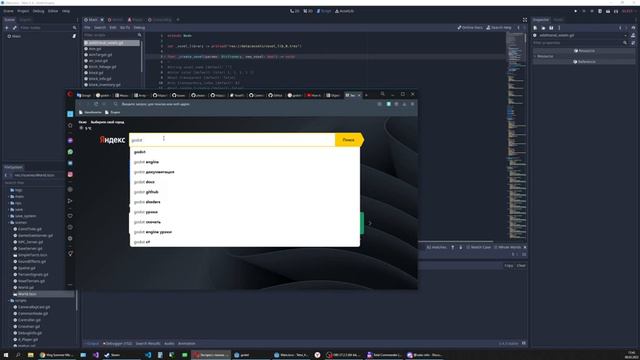The image size is (640, 360).
Task: Choose suggestion 'godot документация'
Action: coord(244,172)
